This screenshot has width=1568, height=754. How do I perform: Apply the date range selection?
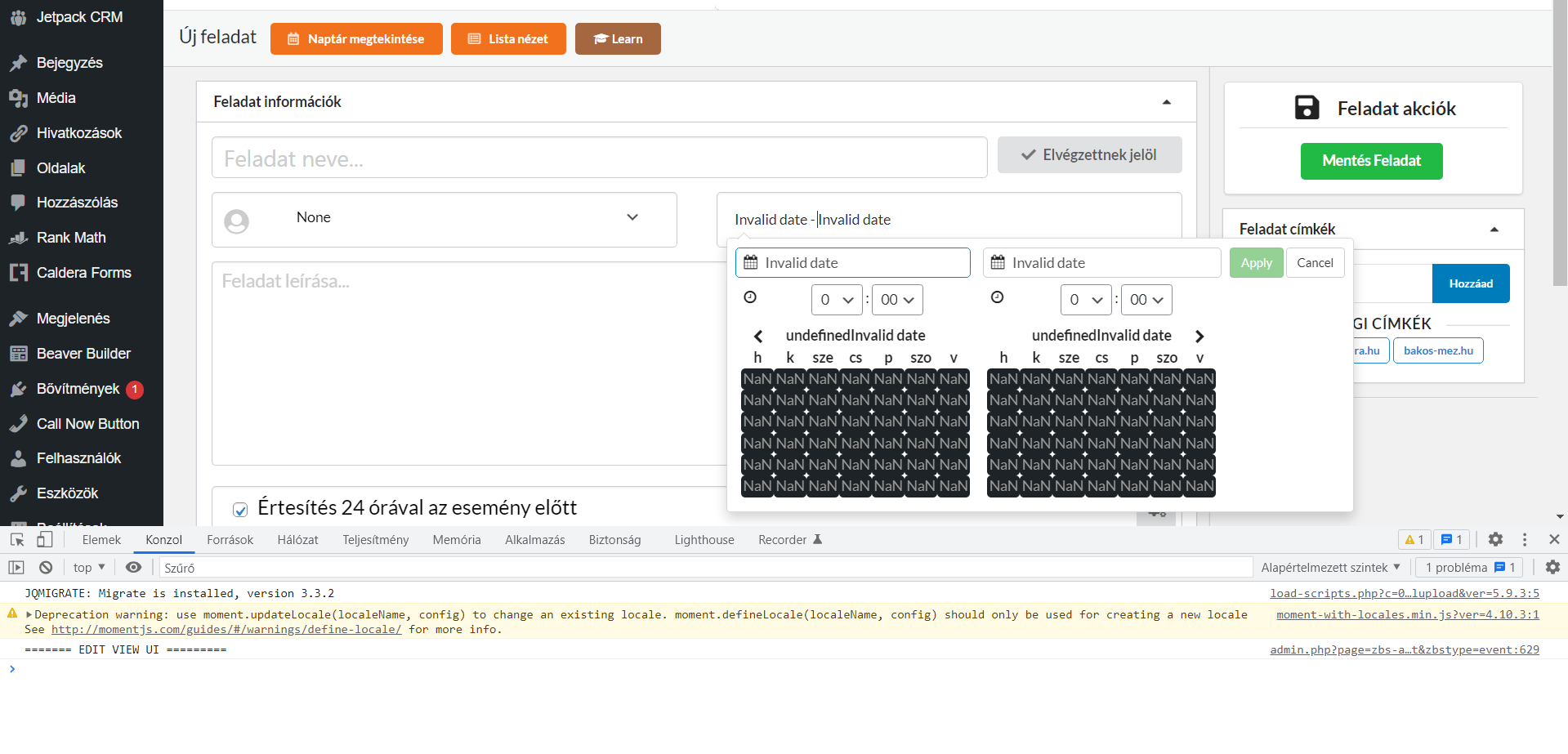[1256, 263]
